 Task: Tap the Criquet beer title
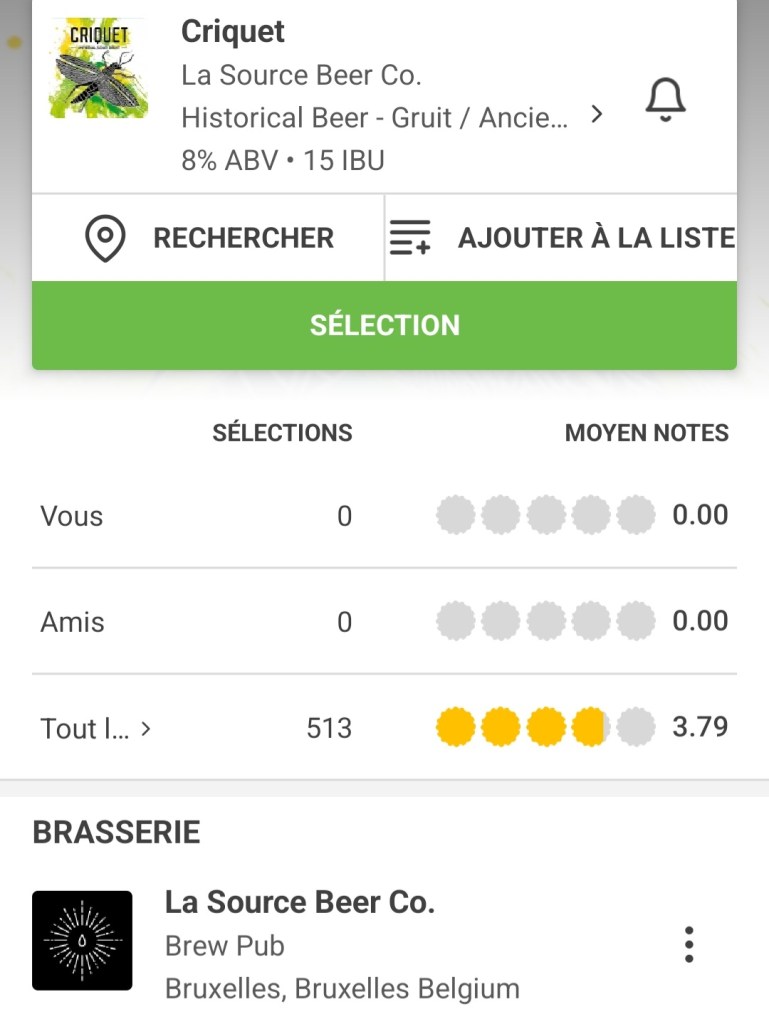tap(233, 32)
